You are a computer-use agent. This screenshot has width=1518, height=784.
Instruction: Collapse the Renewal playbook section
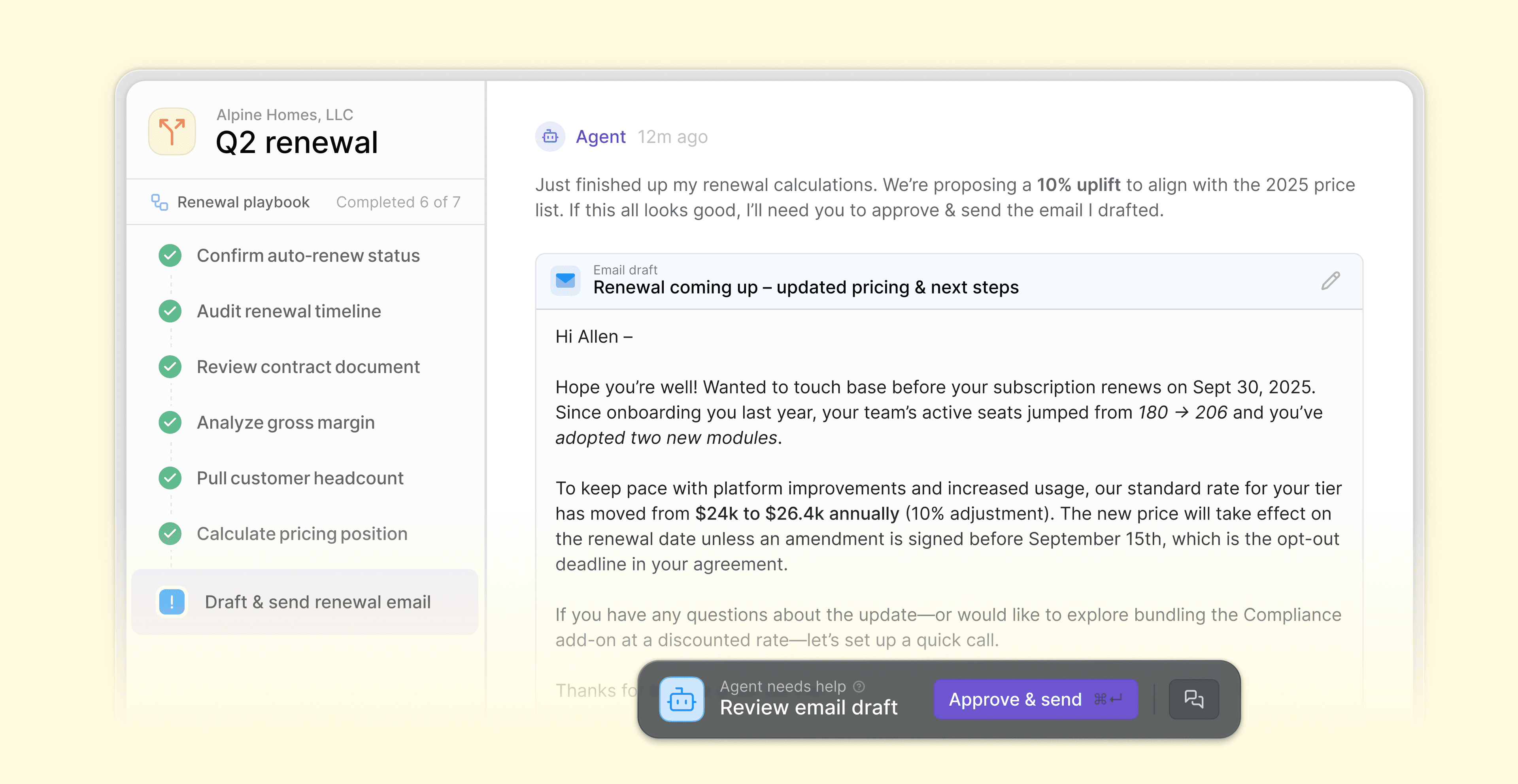(x=243, y=202)
